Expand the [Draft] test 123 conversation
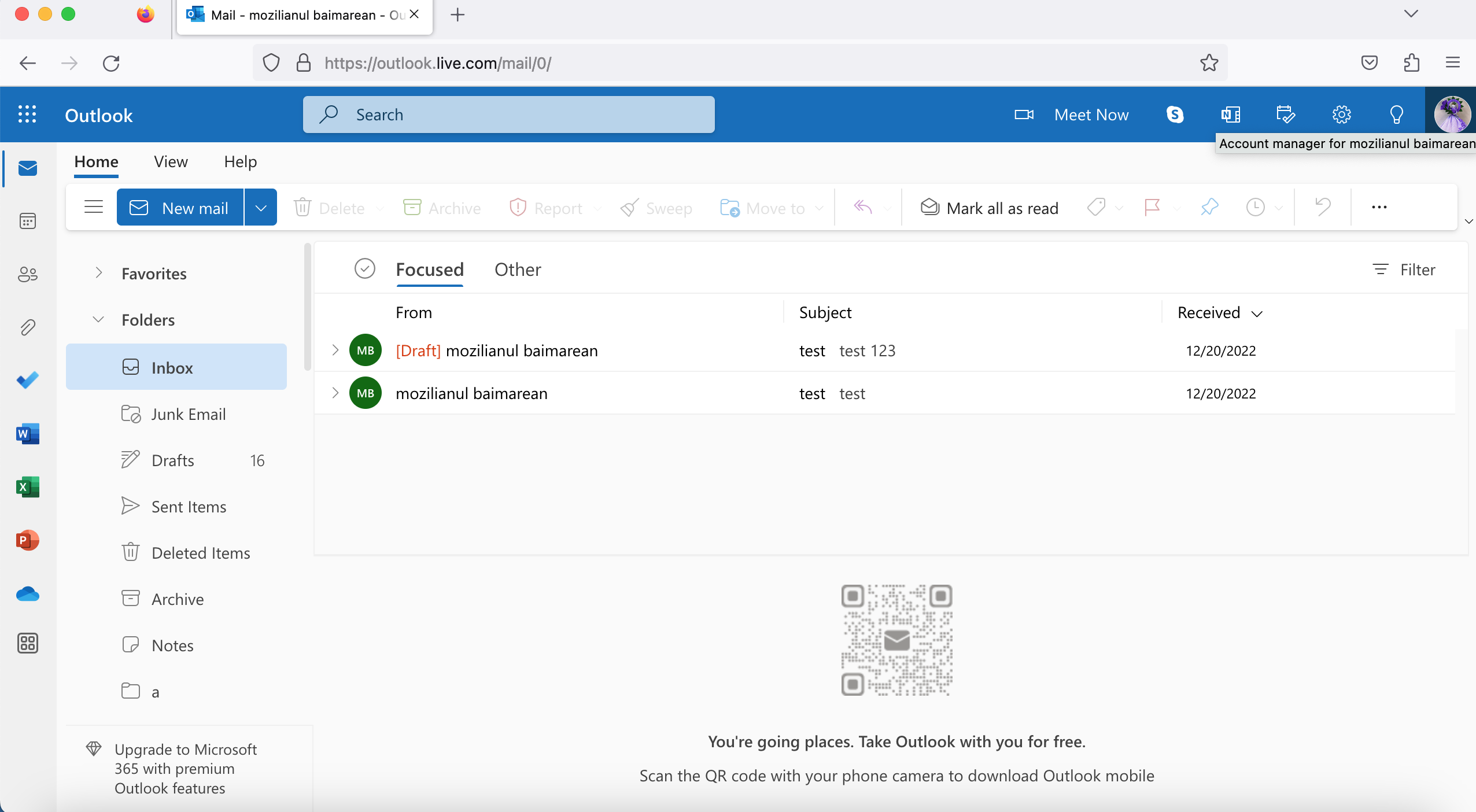The height and width of the screenshot is (812, 1476). click(x=335, y=350)
